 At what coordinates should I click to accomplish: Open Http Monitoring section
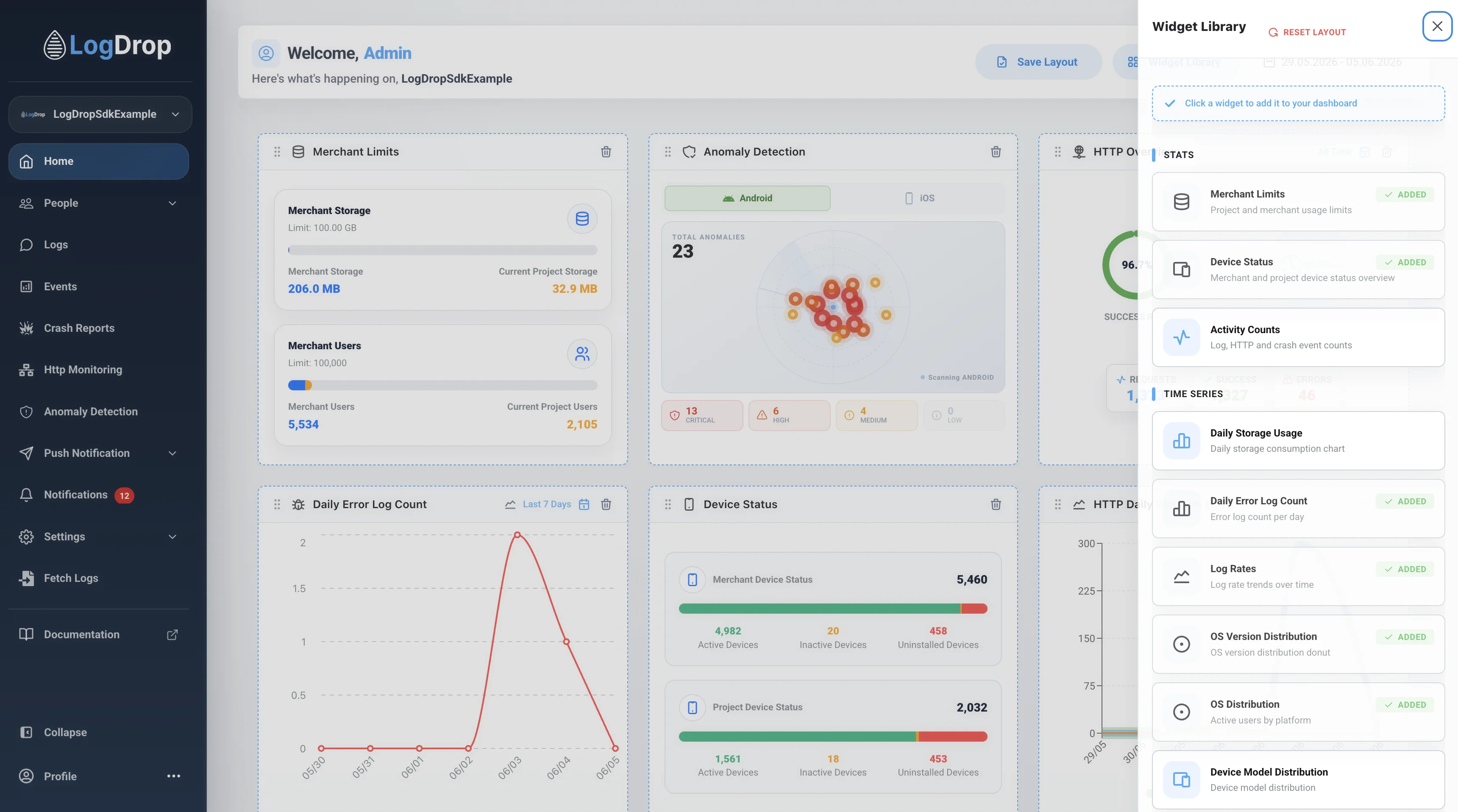98,370
